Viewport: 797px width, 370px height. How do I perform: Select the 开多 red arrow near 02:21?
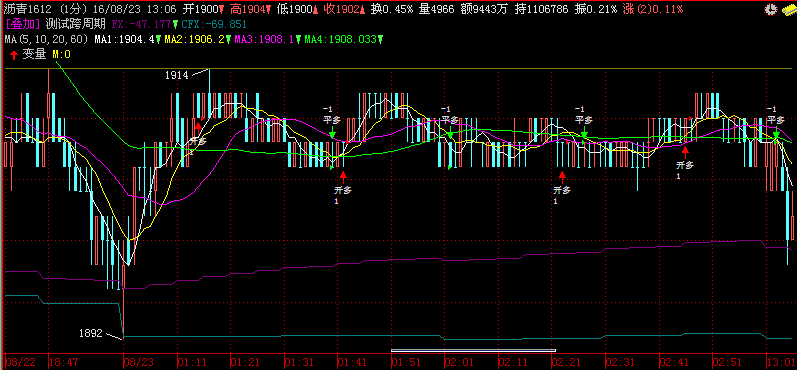(x=562, y=176)
